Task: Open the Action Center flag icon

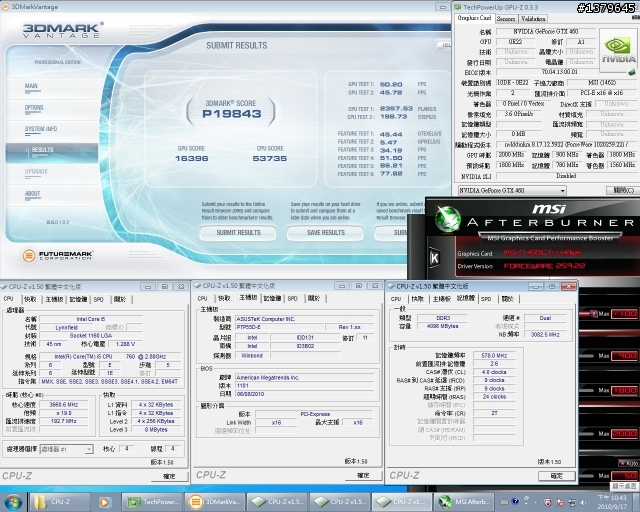Action: [x=561, y=502]
